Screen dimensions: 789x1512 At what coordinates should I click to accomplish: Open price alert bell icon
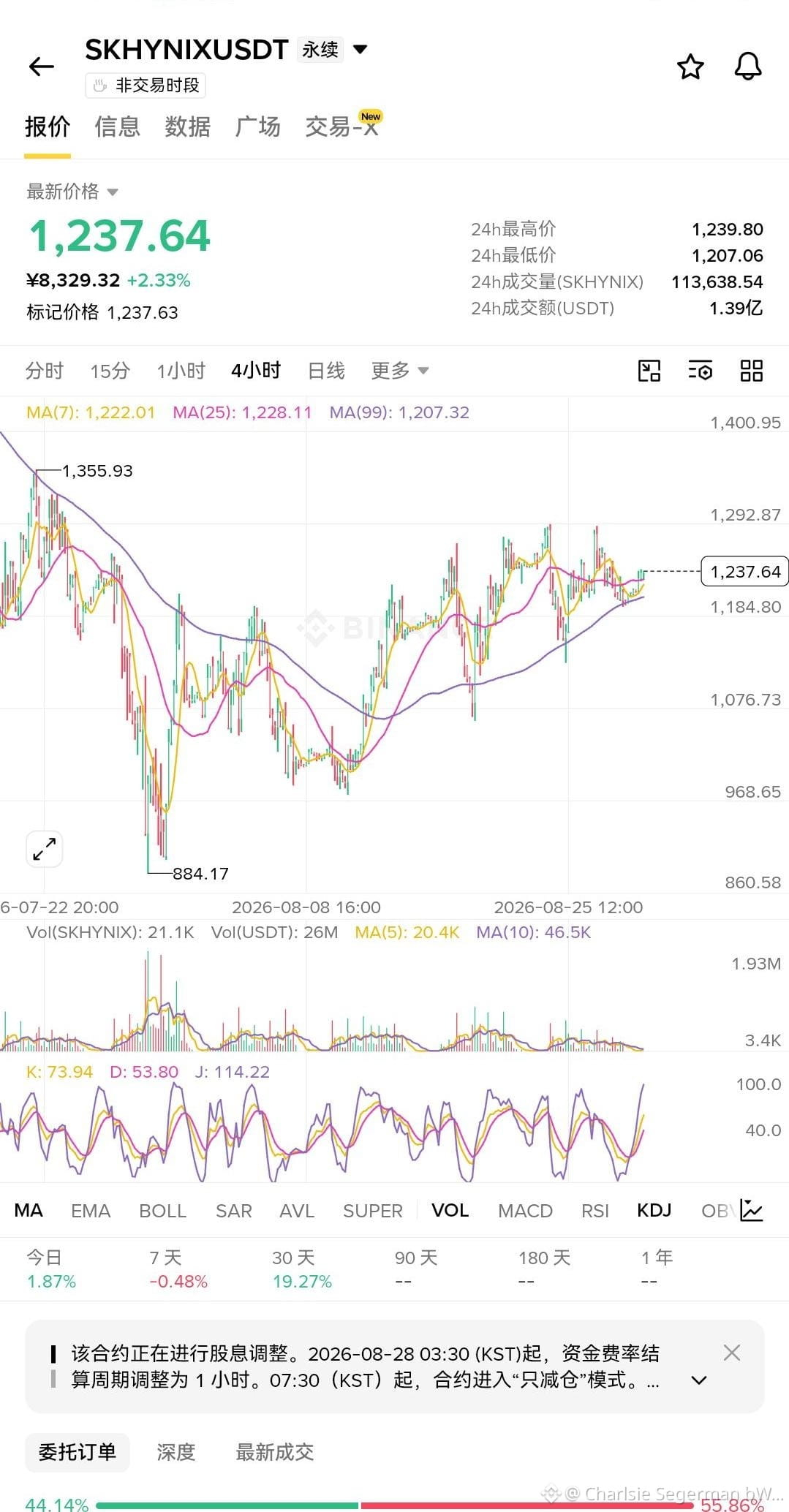(747, 67)
